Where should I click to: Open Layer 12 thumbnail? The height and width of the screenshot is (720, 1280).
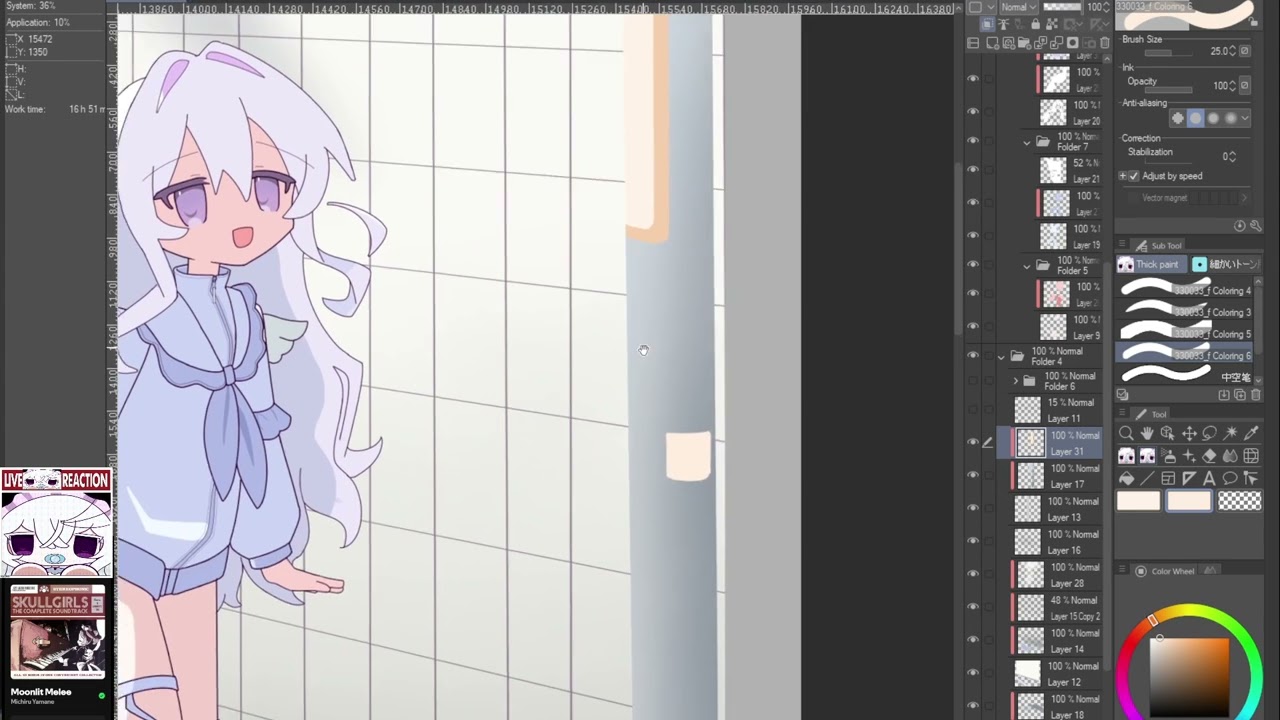point(1028,673)
